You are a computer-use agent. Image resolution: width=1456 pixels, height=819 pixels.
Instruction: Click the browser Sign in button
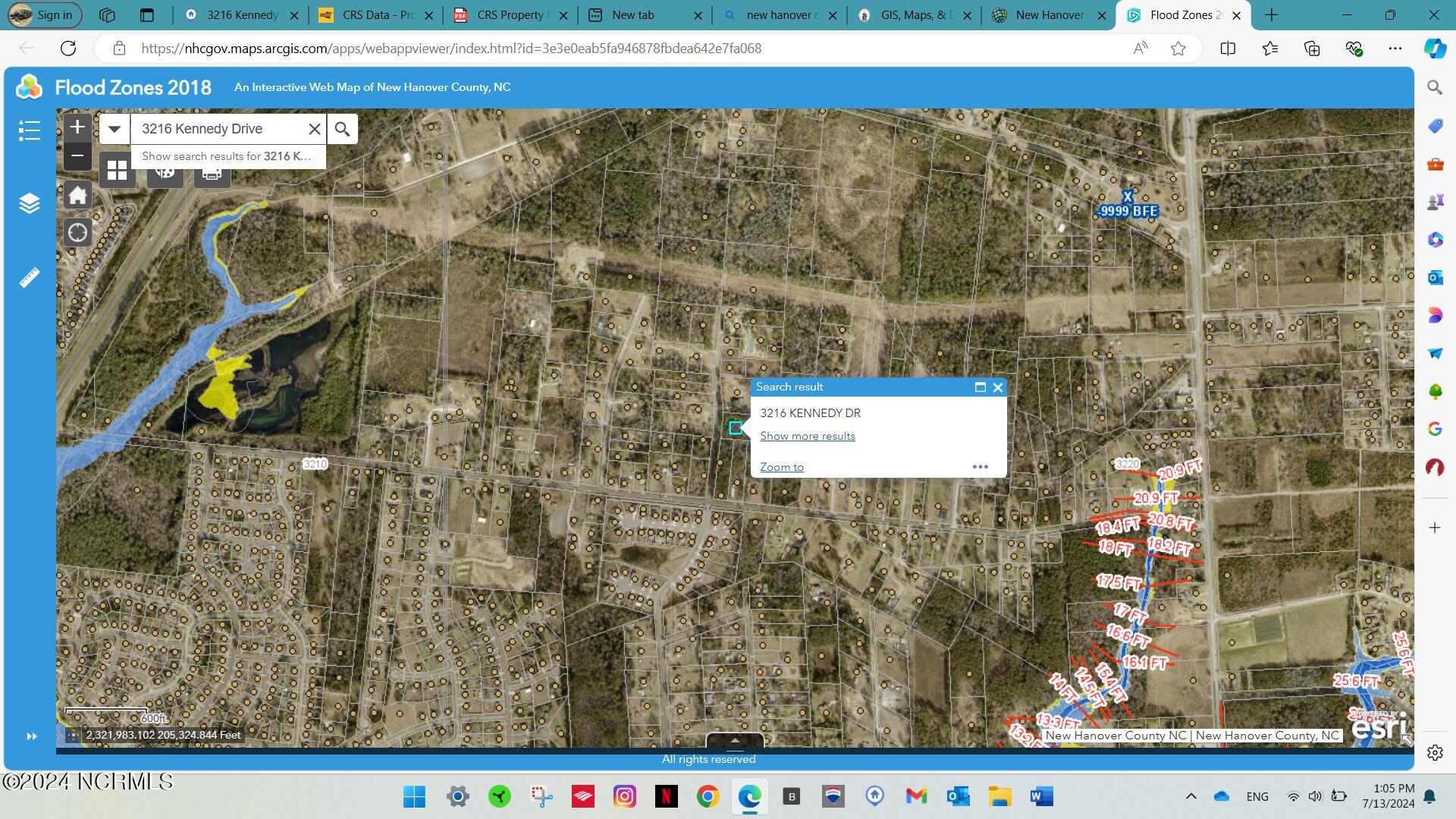44,15
